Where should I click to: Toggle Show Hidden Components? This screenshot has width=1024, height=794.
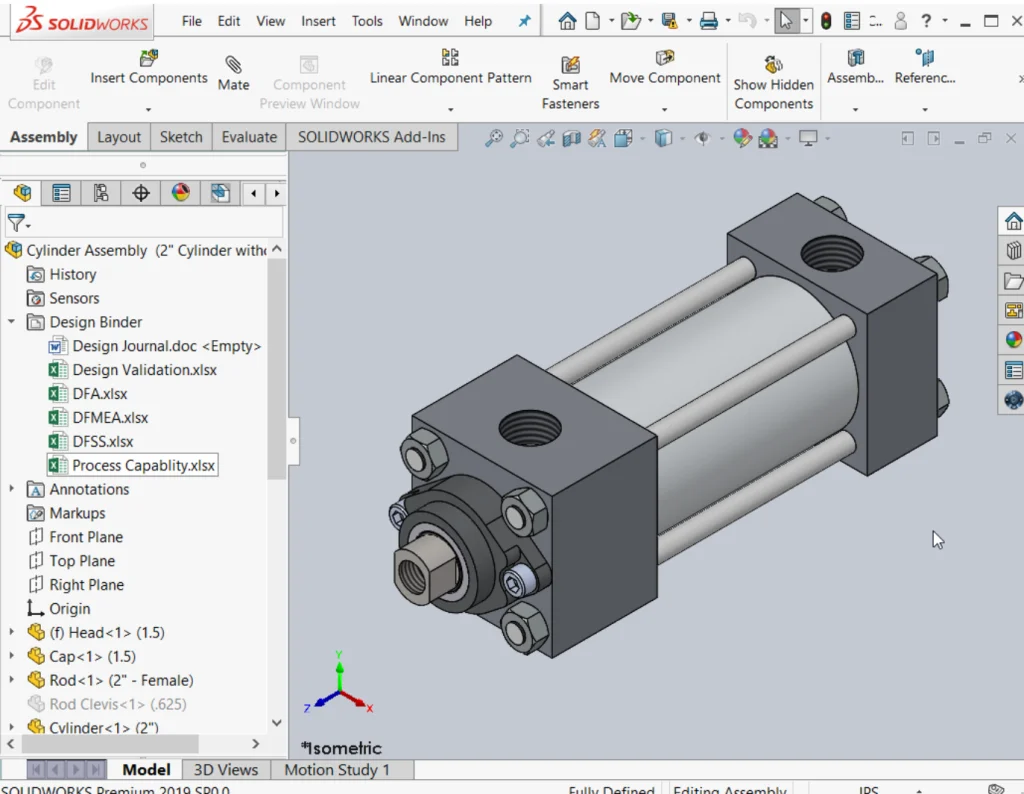(x=773, y=80)
